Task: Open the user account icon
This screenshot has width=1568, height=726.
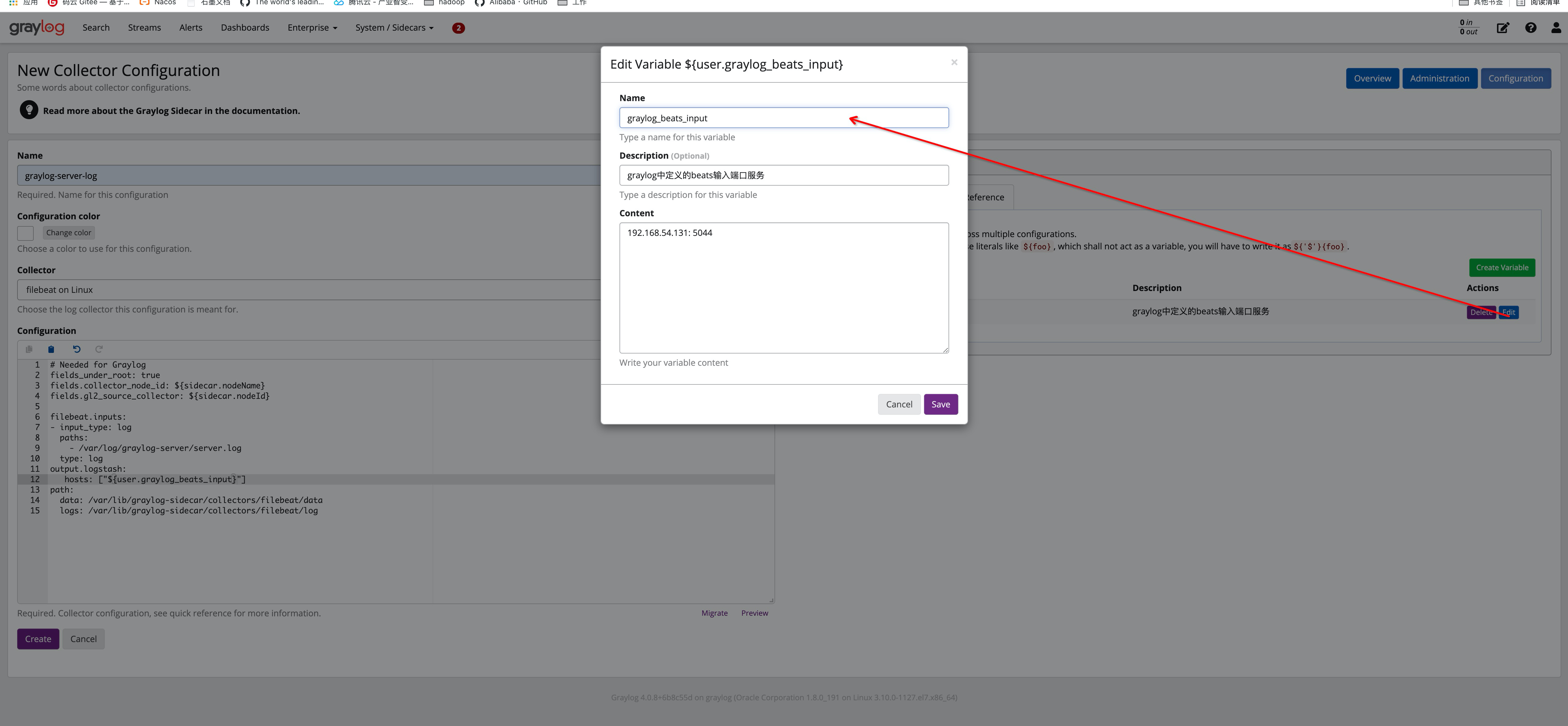Action: pyautogui.click(x=1556, y=27)
